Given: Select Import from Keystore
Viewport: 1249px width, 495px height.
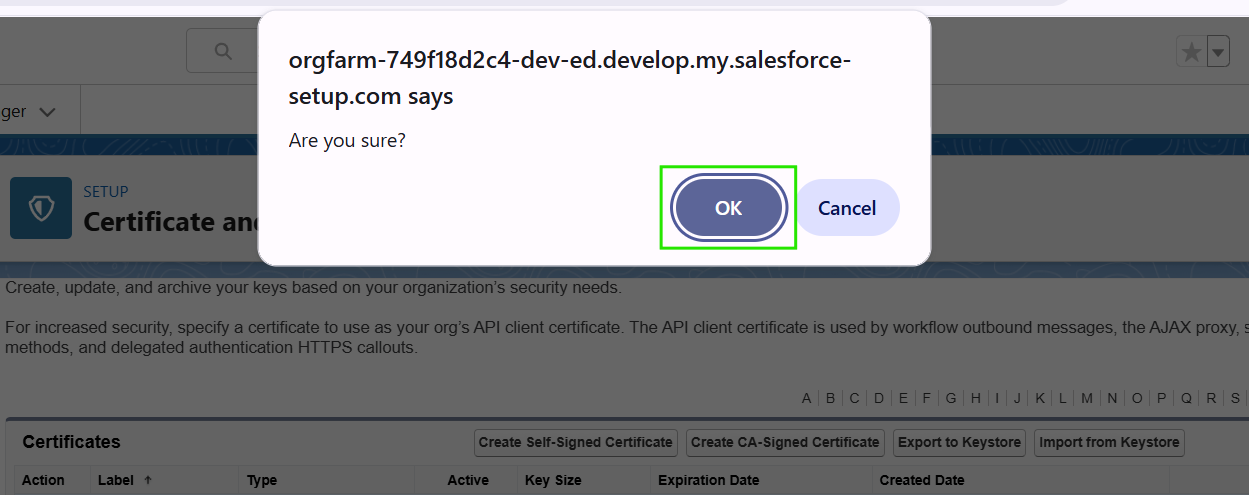Looking at the screenshot, I should [x=1109, y=442].
